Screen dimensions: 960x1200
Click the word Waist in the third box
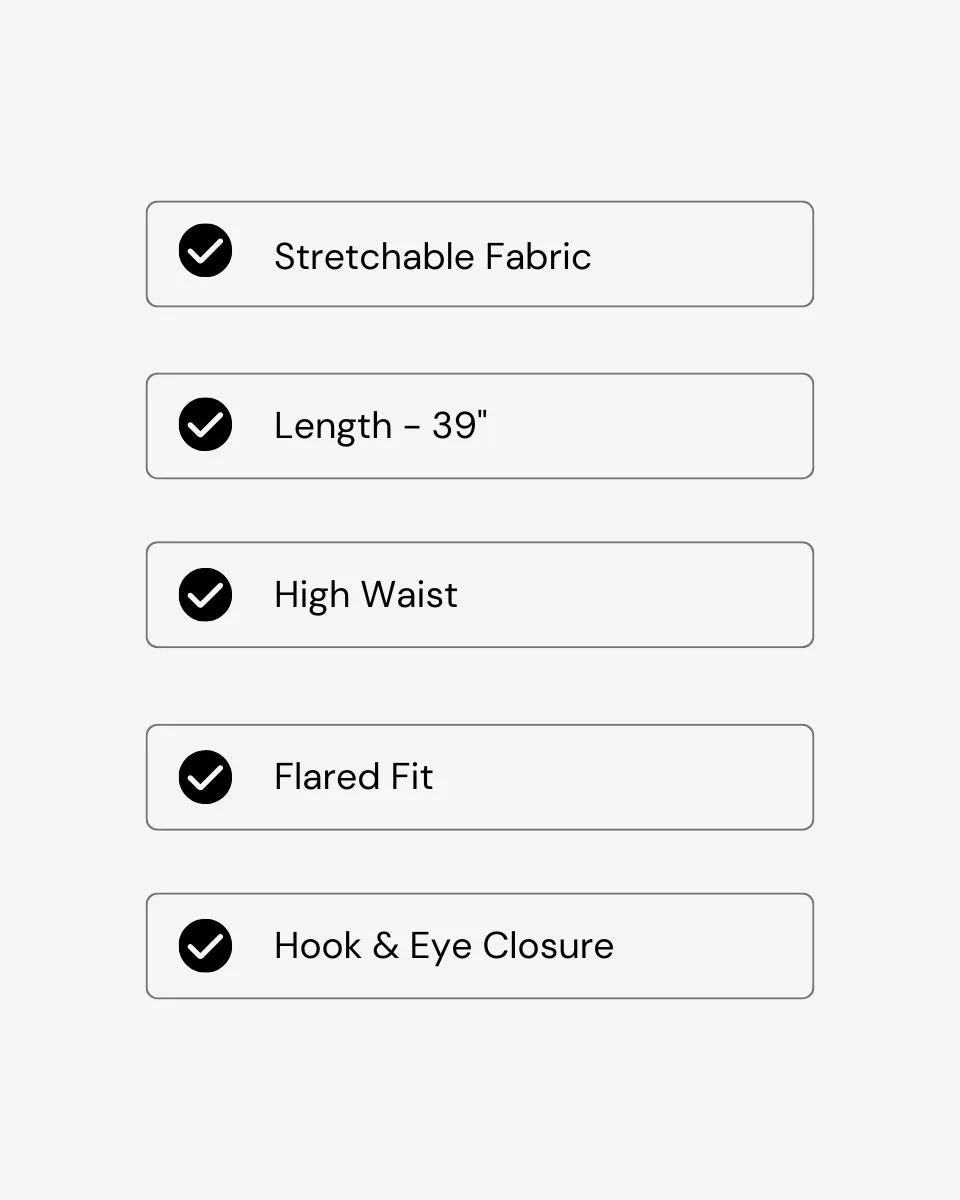click(409, 595)
